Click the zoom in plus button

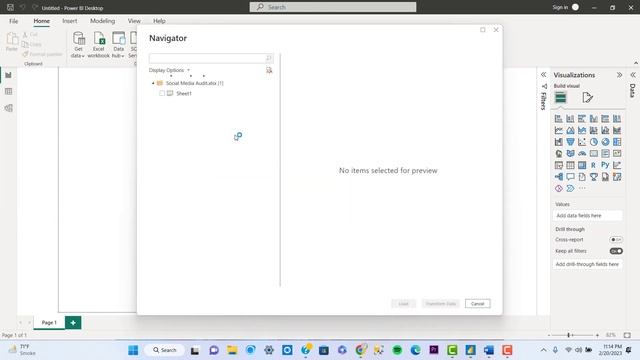597,335
